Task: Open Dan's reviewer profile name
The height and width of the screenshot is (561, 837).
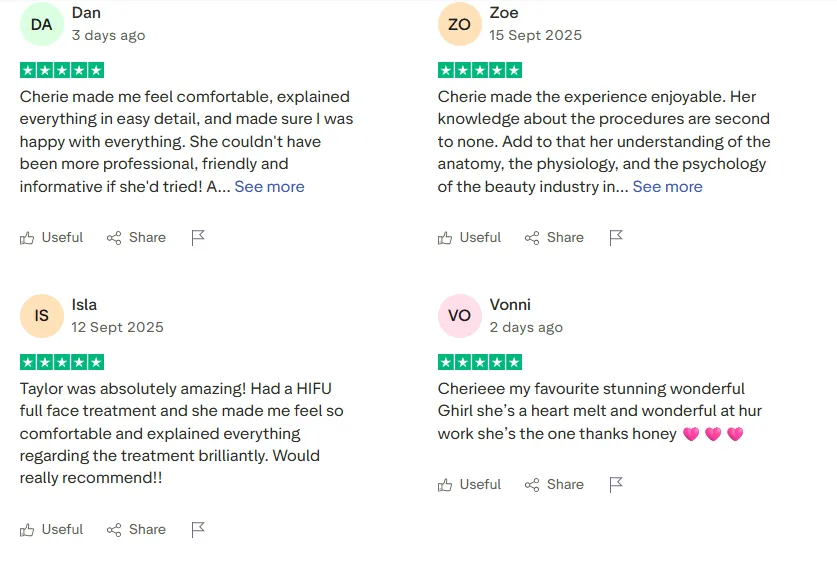Action: 86,13
